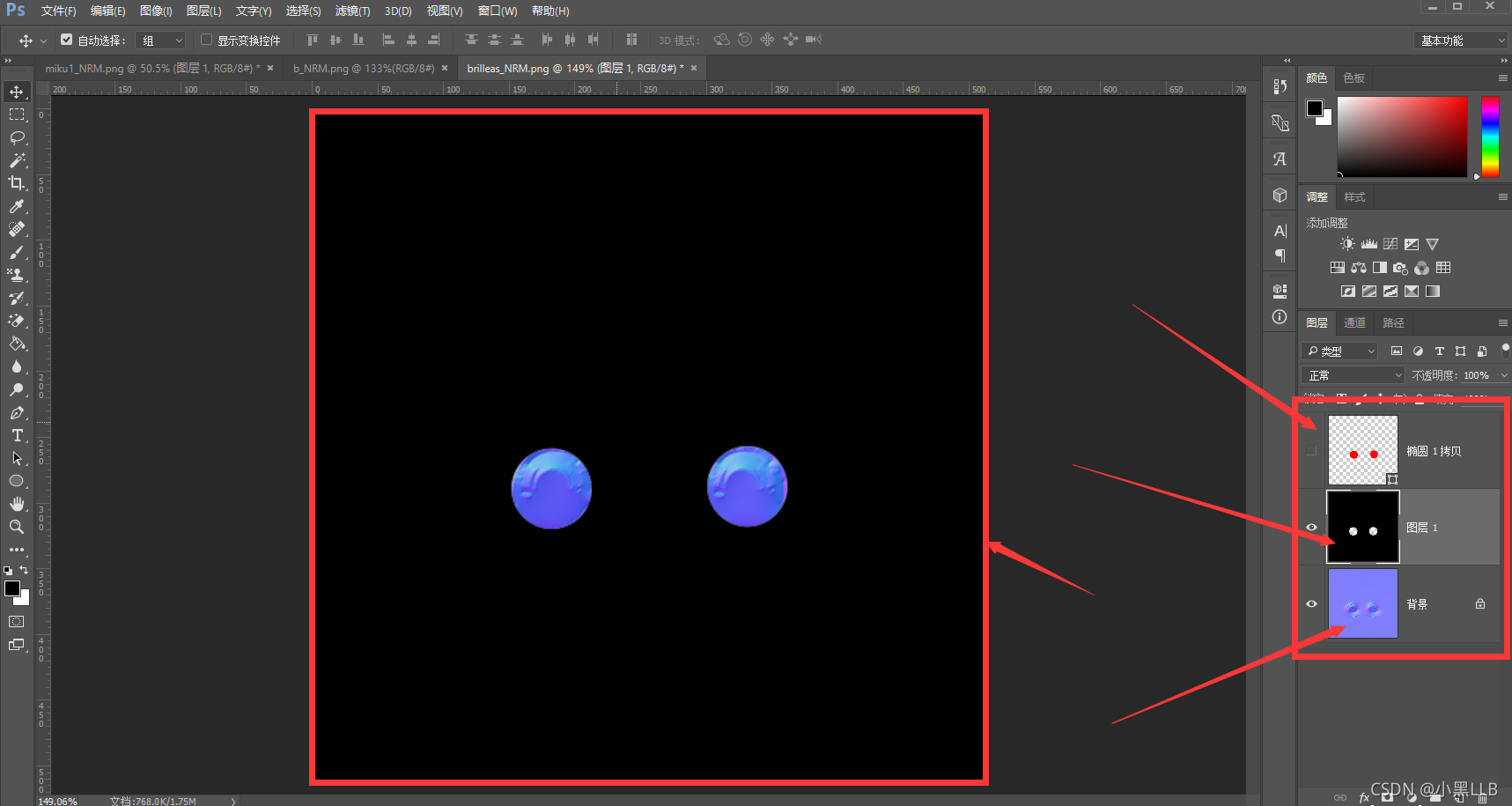Select the Paint Bucket tool
1512x806 pixels.
coord(17,344)
